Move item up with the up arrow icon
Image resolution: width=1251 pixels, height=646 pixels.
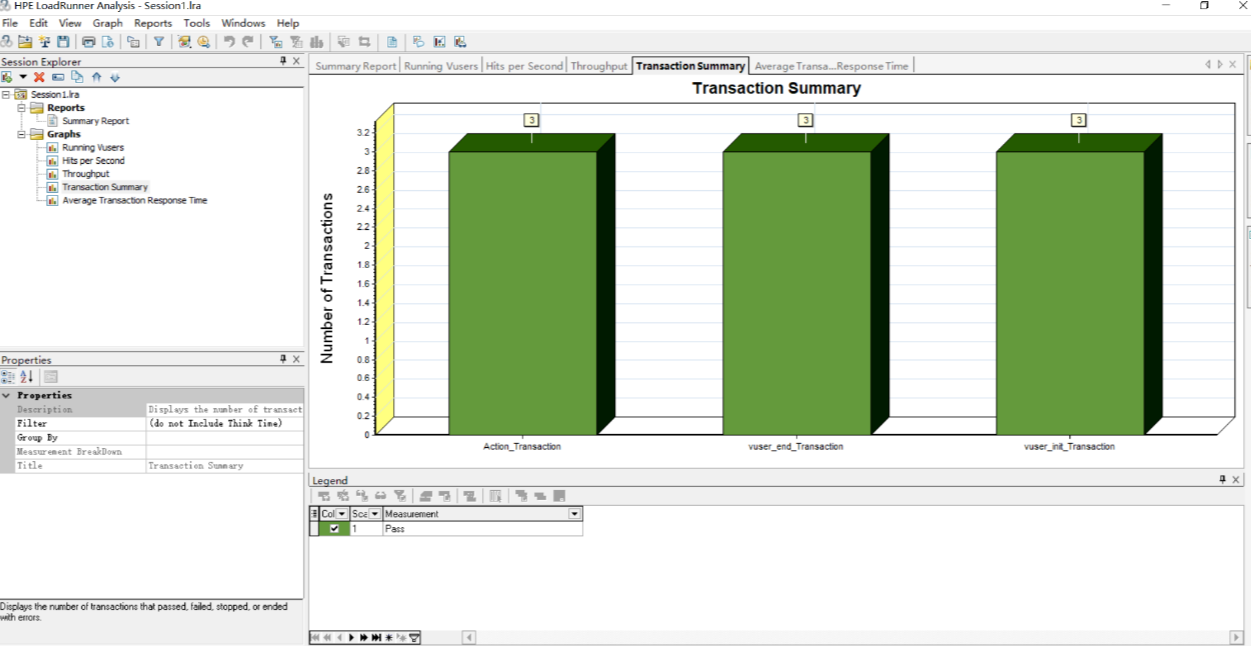click(x=96, y=77)
